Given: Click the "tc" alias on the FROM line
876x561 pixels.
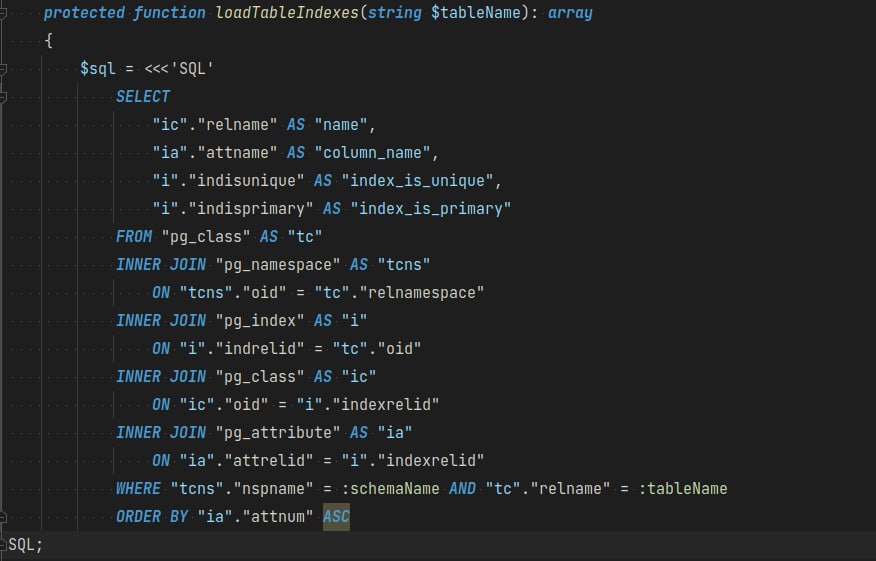Looking at the screenshot, I should (x=304, y=236).
